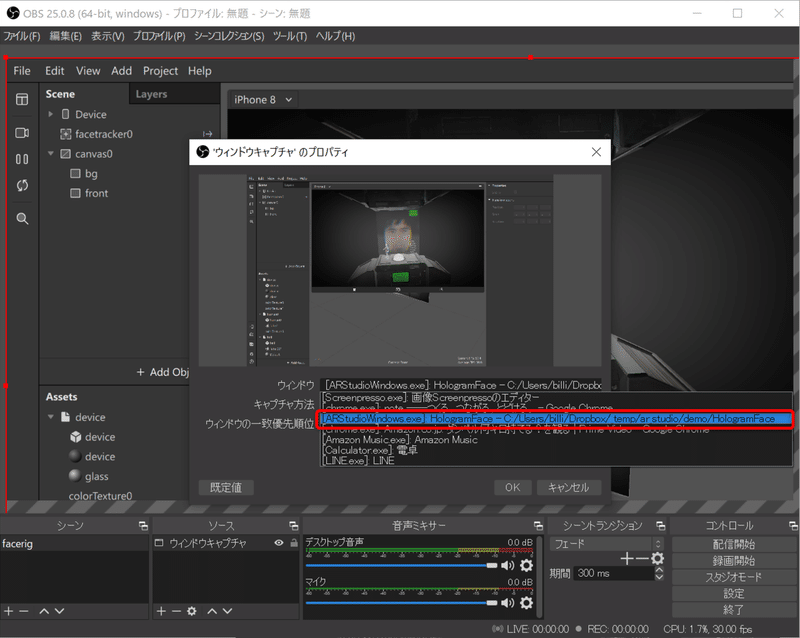Click the search magnifier icon in Spark AR sidebar

click(22, 218)
